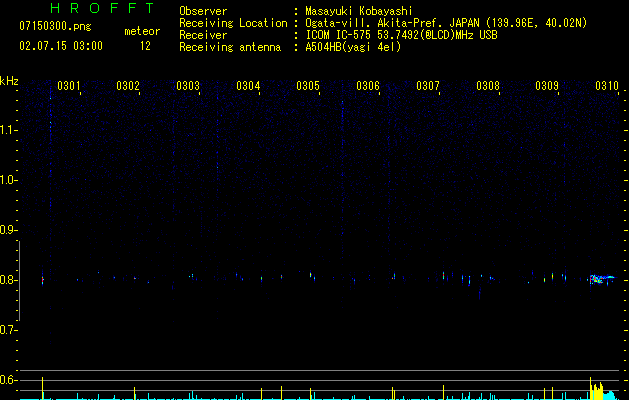629x400 pixels.
Task: Click the 0.8 kHz axis label
Action: pyautogui.click(x=8, y=280)
